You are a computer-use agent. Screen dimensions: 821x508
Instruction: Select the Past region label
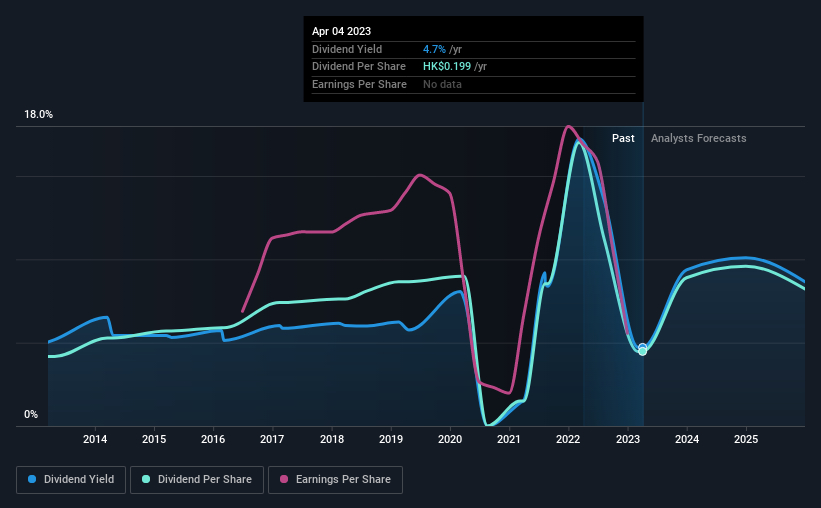(x=623, y=138)
